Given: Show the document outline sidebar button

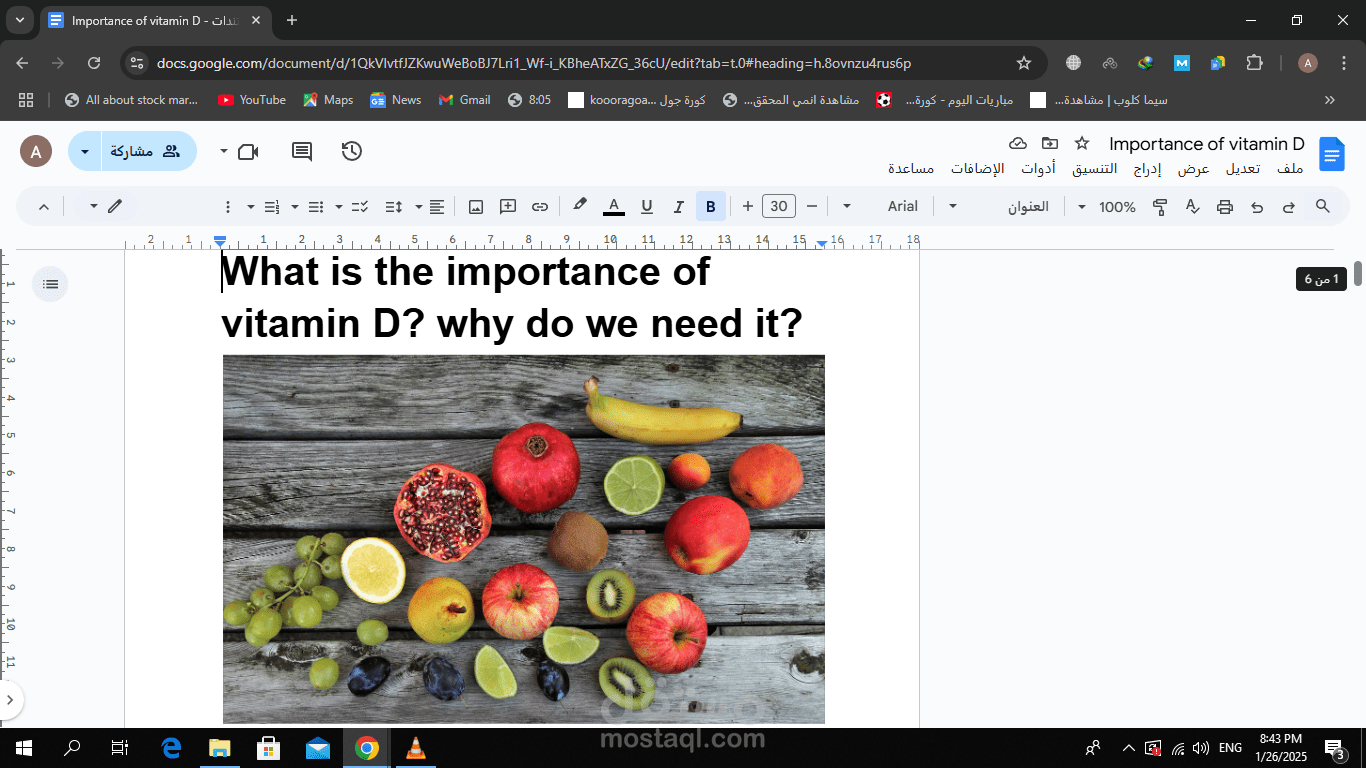Looking at the screenshot, I should pos(51,285).
